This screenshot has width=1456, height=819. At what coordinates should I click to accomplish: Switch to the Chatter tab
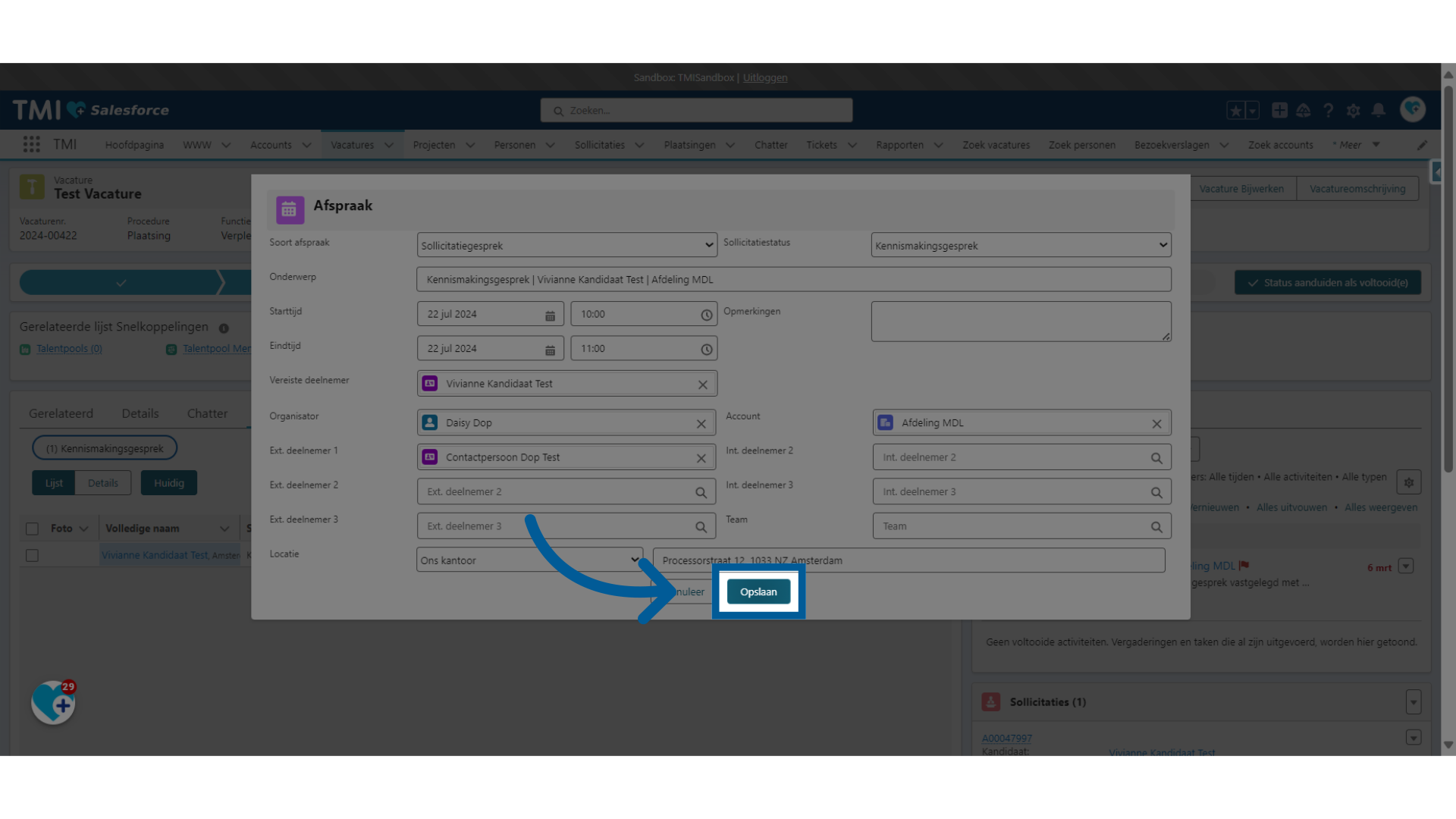pyautogui.click(x=207, y=413)
